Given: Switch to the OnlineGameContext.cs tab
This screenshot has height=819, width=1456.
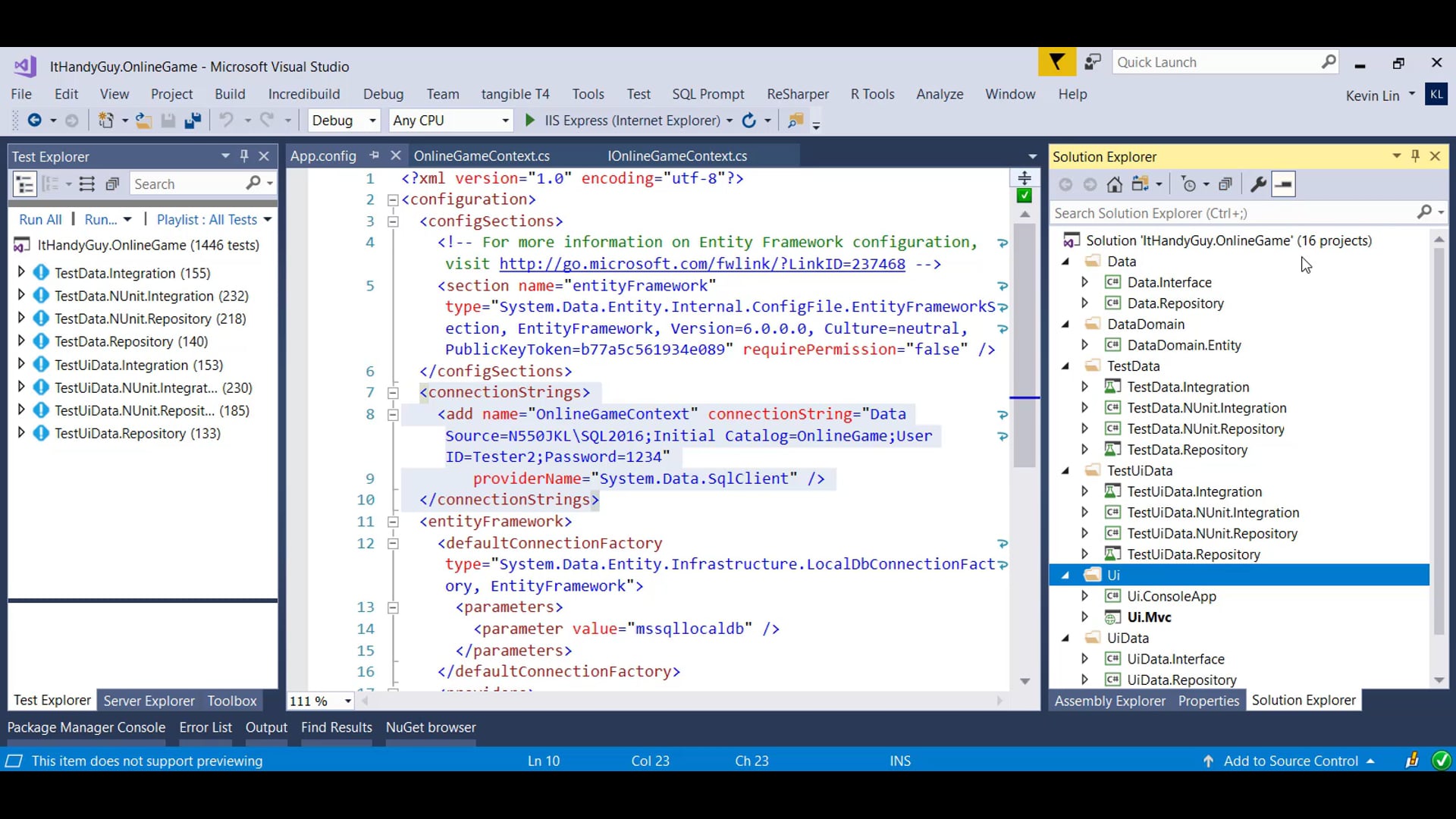Looking at the screenshot, I should coord(482,156).
